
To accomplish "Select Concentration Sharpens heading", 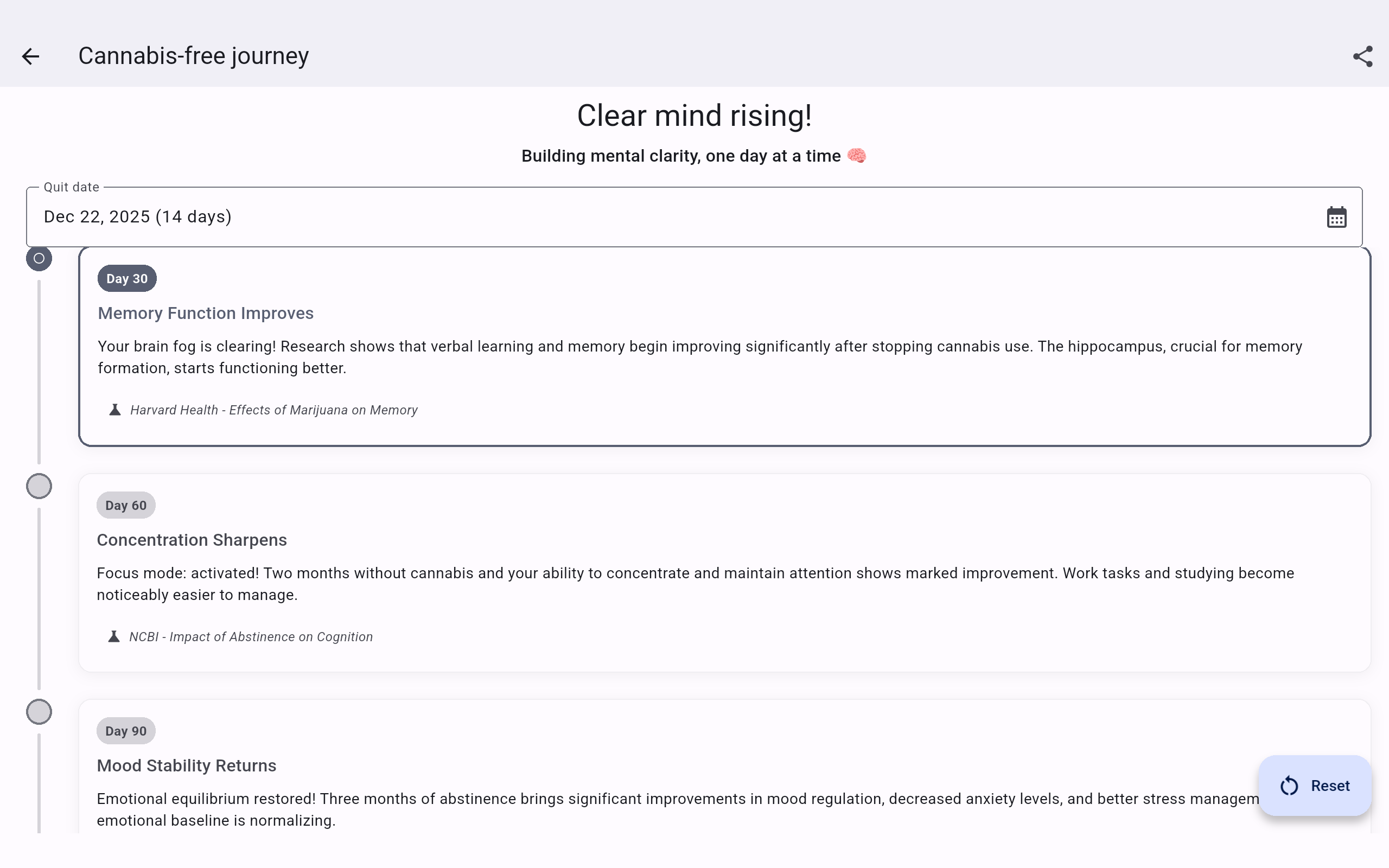I will pos(192,540).
